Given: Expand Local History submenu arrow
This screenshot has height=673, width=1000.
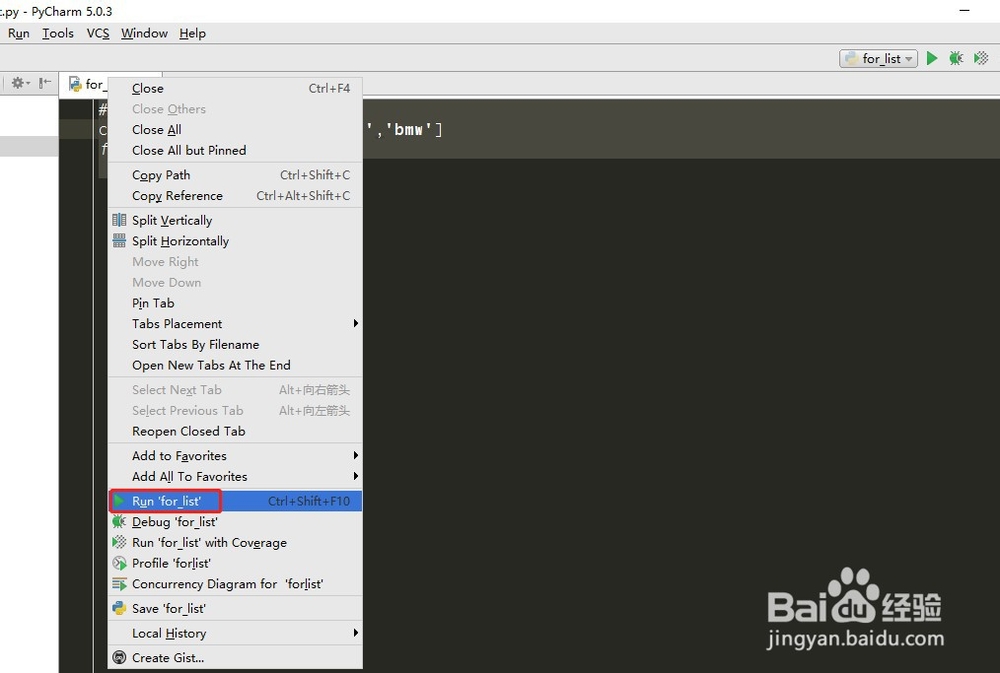Looking at the screenshot, I should click(356, 633).
